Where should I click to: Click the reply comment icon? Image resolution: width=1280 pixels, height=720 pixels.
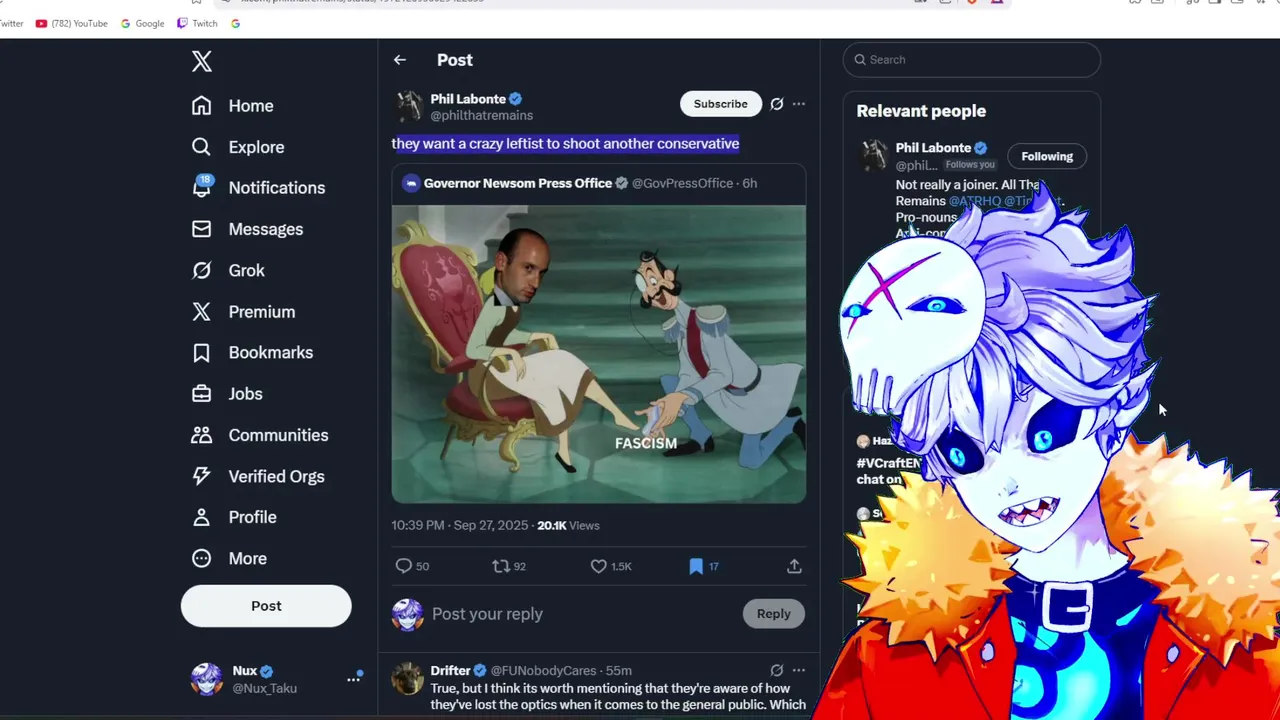pos(404,566)
